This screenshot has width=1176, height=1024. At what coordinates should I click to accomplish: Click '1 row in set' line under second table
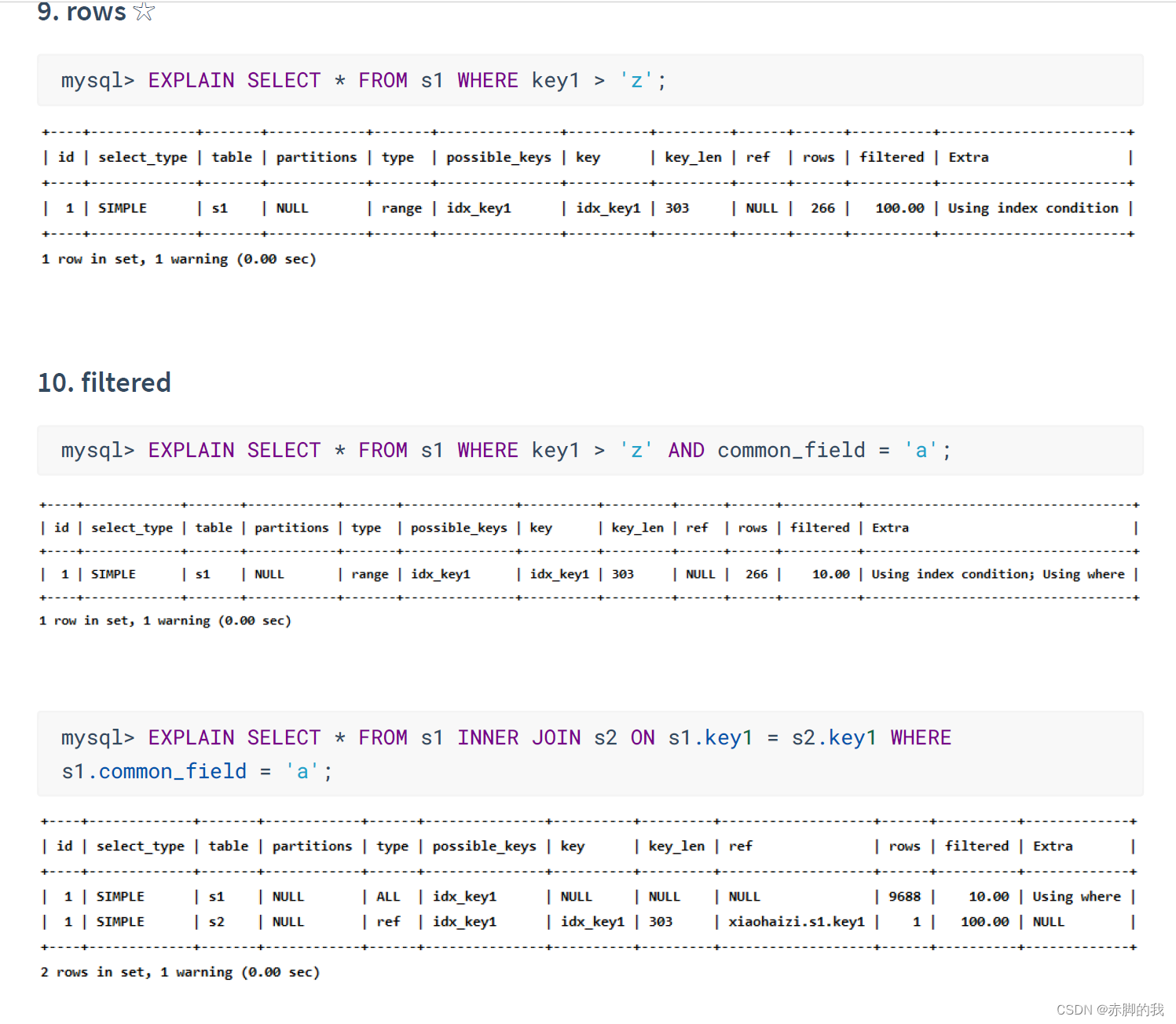click(165, 620)
